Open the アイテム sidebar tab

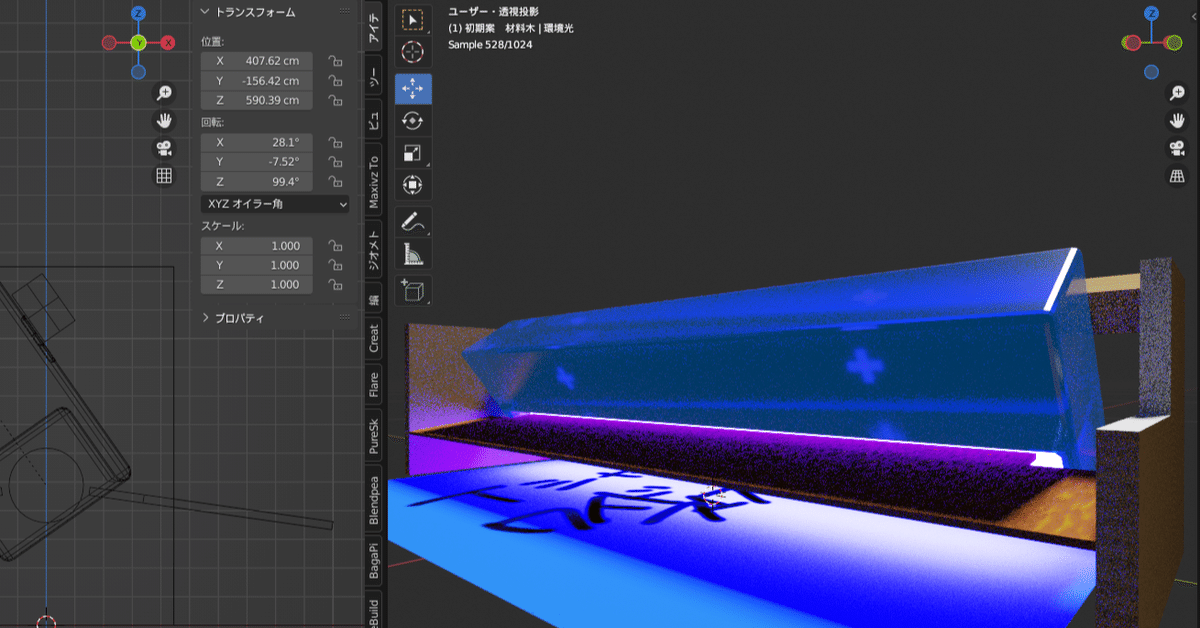(373, 27)
